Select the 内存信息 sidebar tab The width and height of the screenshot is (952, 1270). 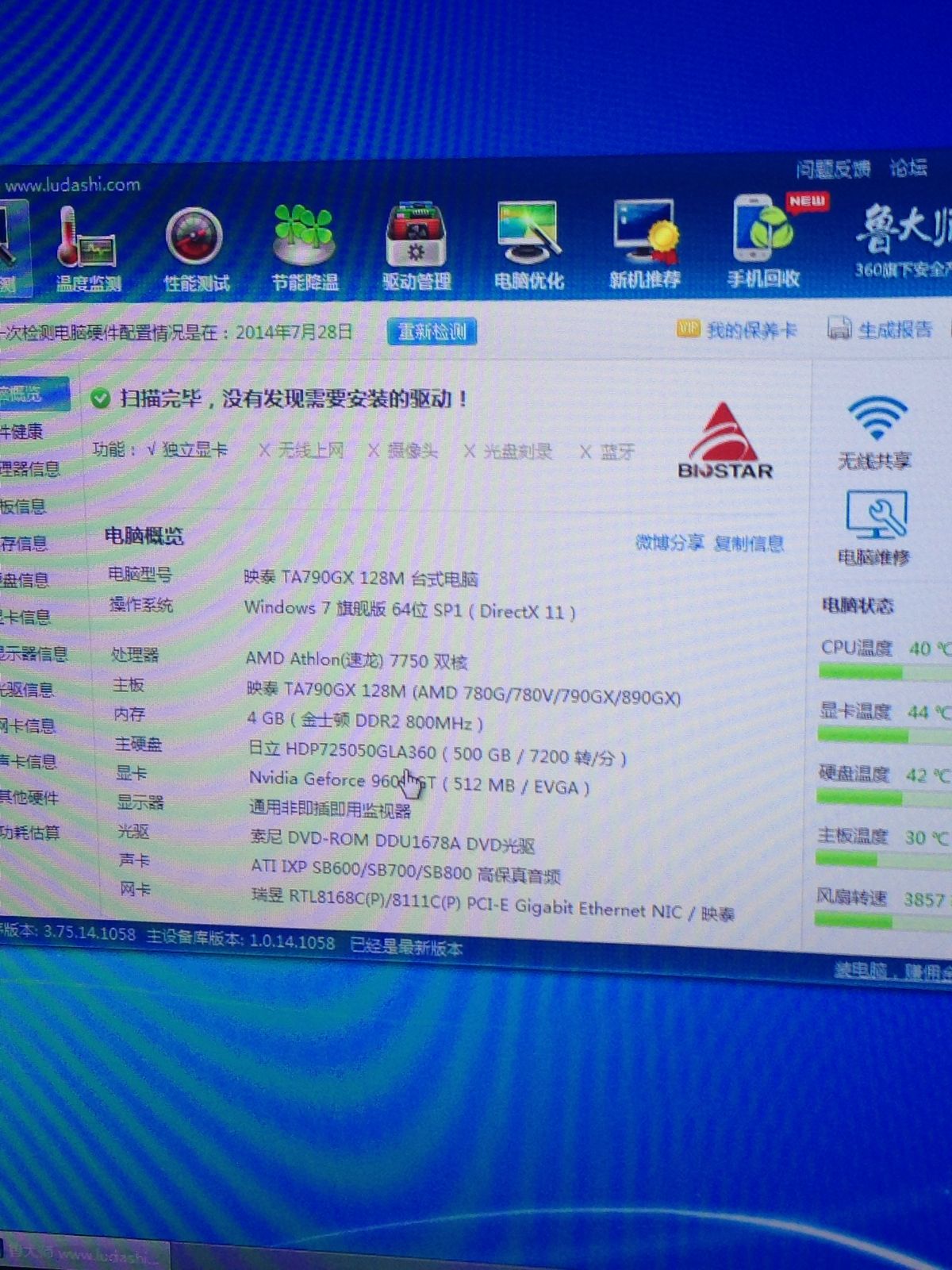click(24, 543)
